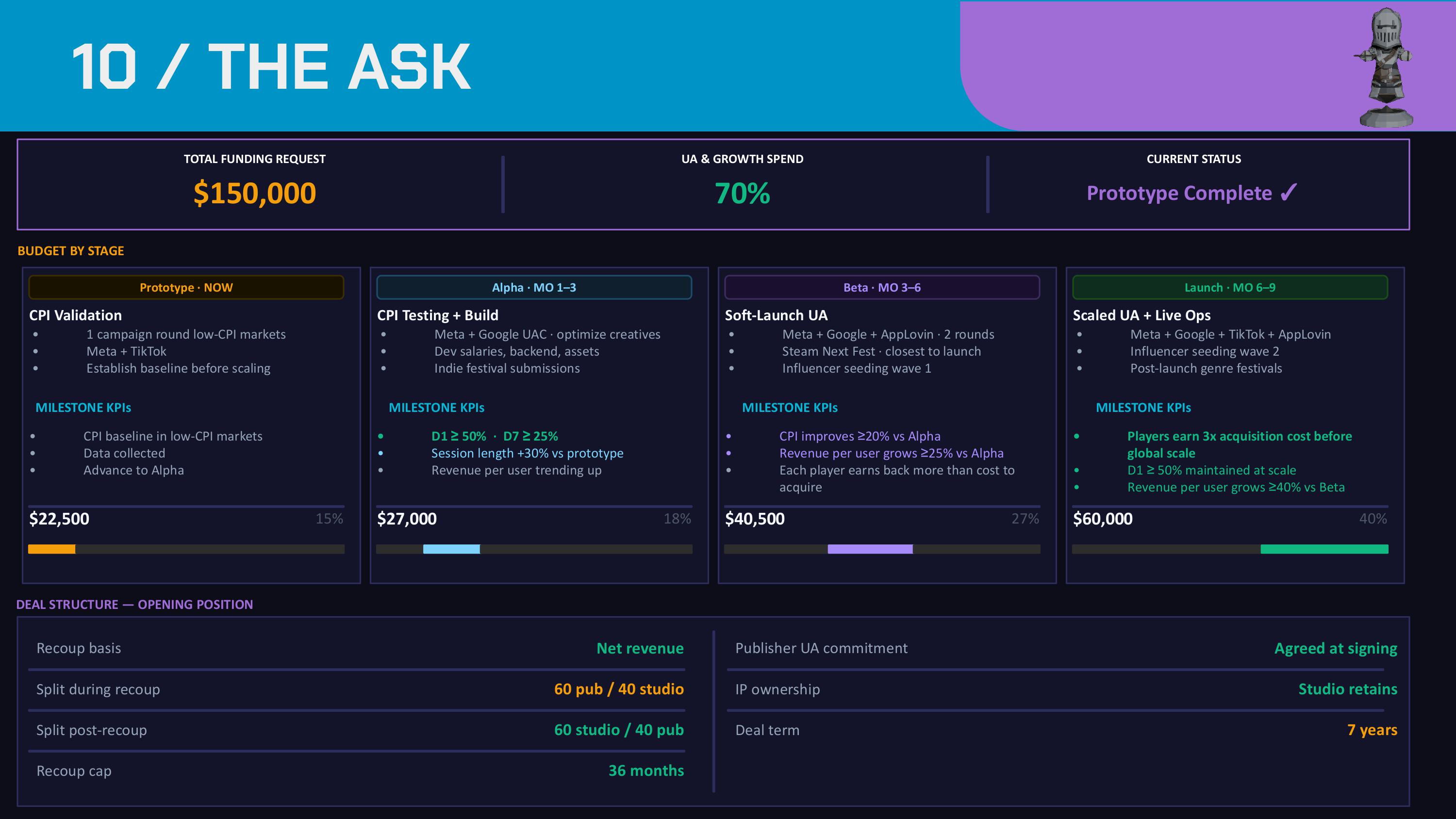Select the '7 years' deal term value
This screenshot has height=819, width=1456.
(x=1372, y=730)
